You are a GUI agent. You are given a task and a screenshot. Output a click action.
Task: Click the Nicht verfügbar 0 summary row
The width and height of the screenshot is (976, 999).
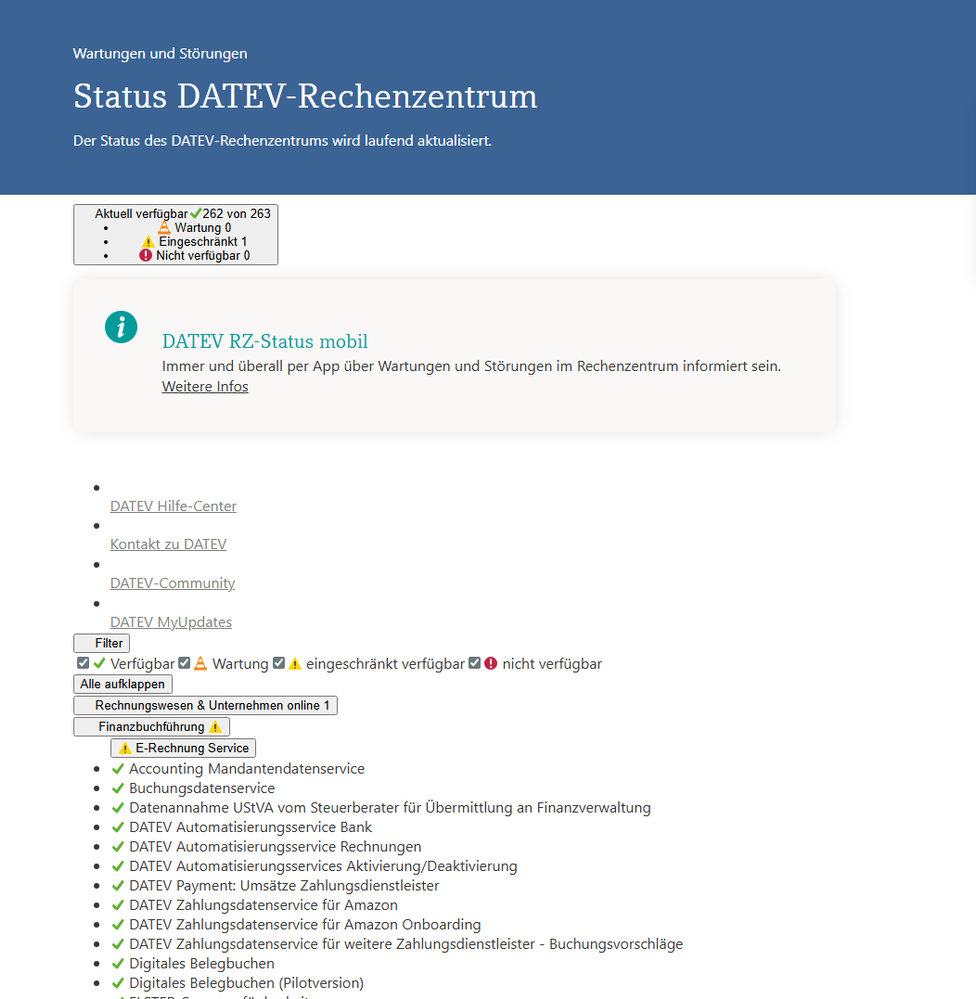pos(194,255)
